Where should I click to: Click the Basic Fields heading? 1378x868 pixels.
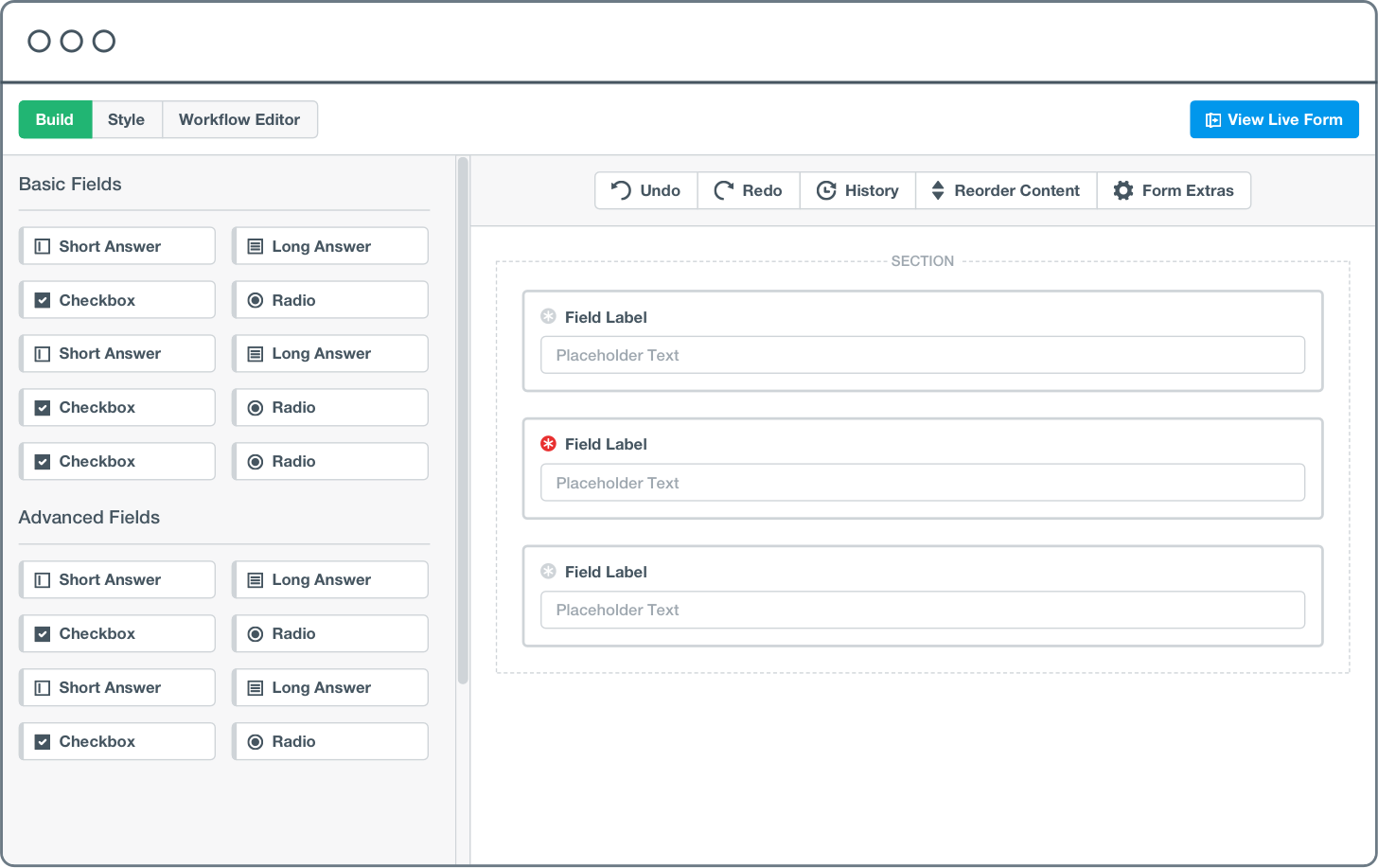click(70, 184)
